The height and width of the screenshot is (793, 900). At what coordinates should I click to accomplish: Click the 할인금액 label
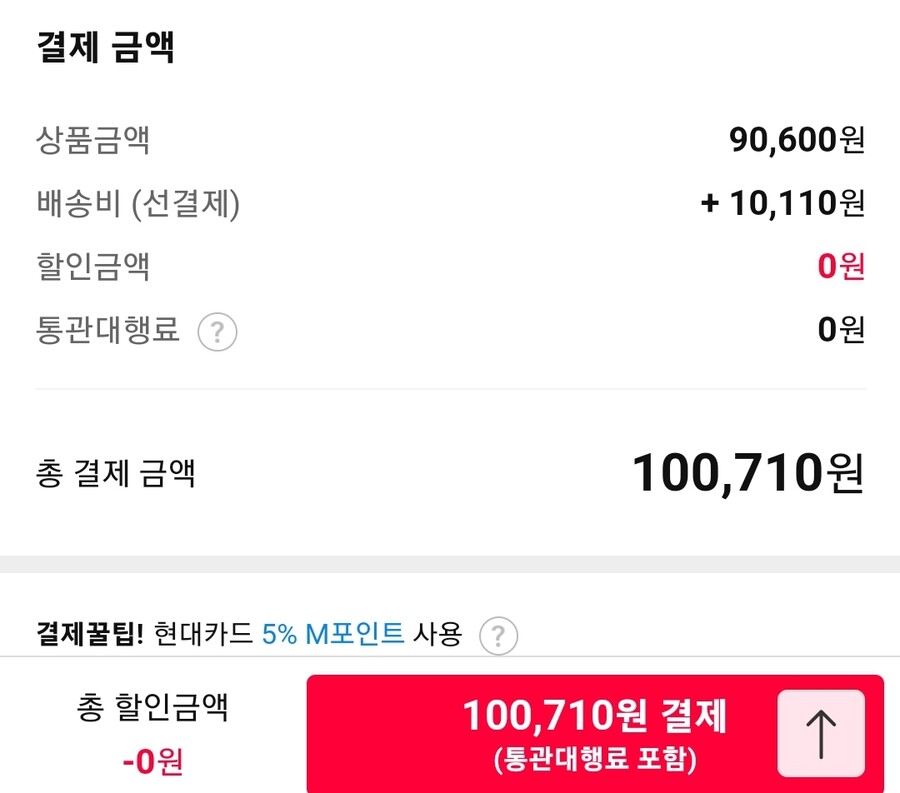point(93,267)
